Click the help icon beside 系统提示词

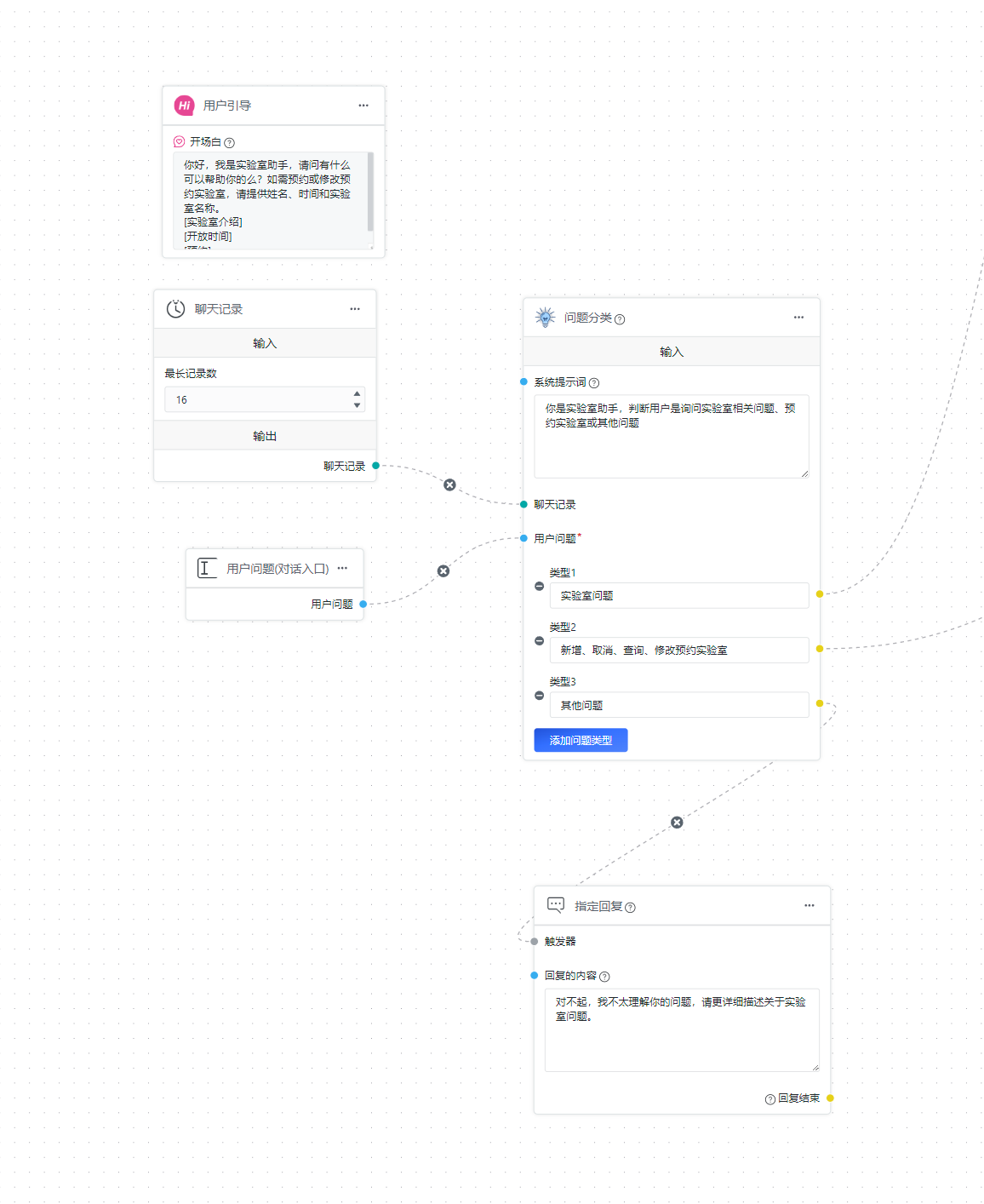pyautogui.click(x=594, y=383)
